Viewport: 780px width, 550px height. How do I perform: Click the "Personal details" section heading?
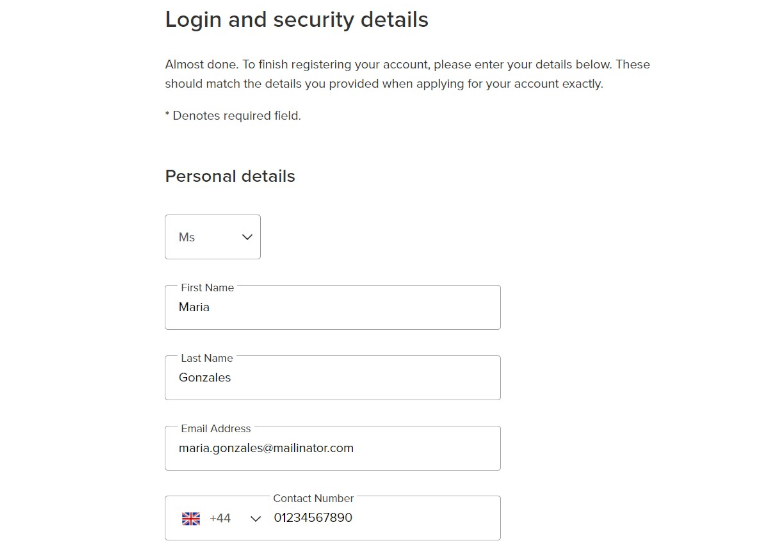click(230, 177)
